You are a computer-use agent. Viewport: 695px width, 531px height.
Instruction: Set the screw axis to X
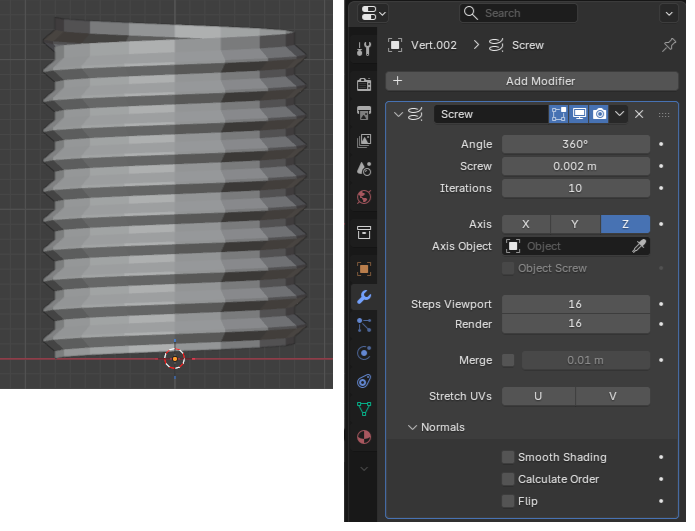(526, 224)
